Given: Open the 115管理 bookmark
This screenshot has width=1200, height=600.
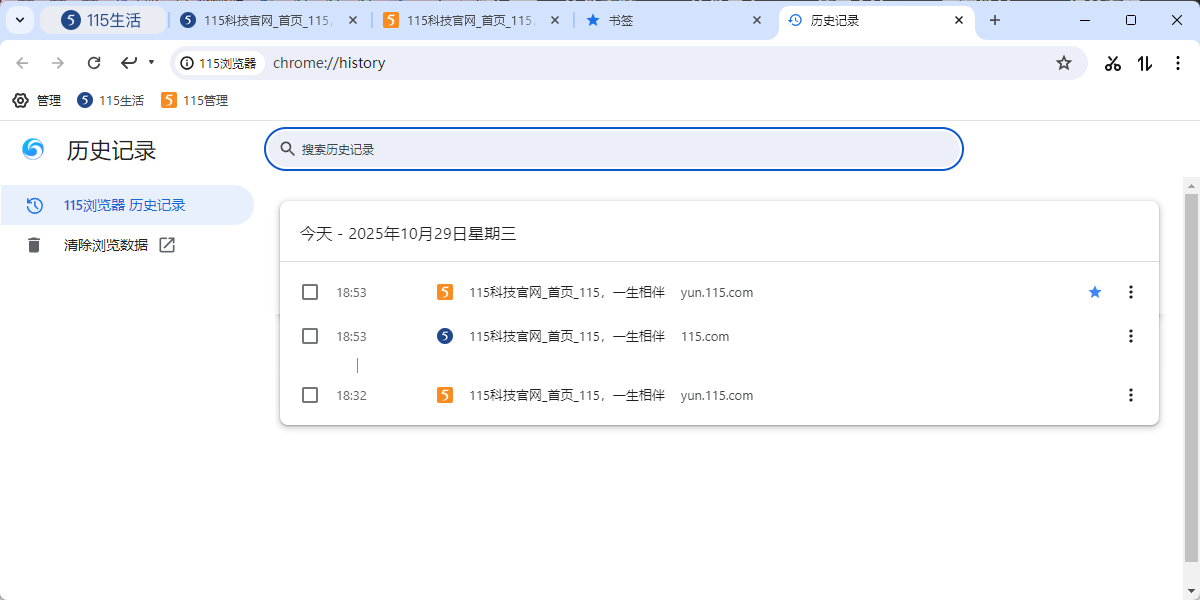Looking at the screenshot, I should (x=195, y=100).
